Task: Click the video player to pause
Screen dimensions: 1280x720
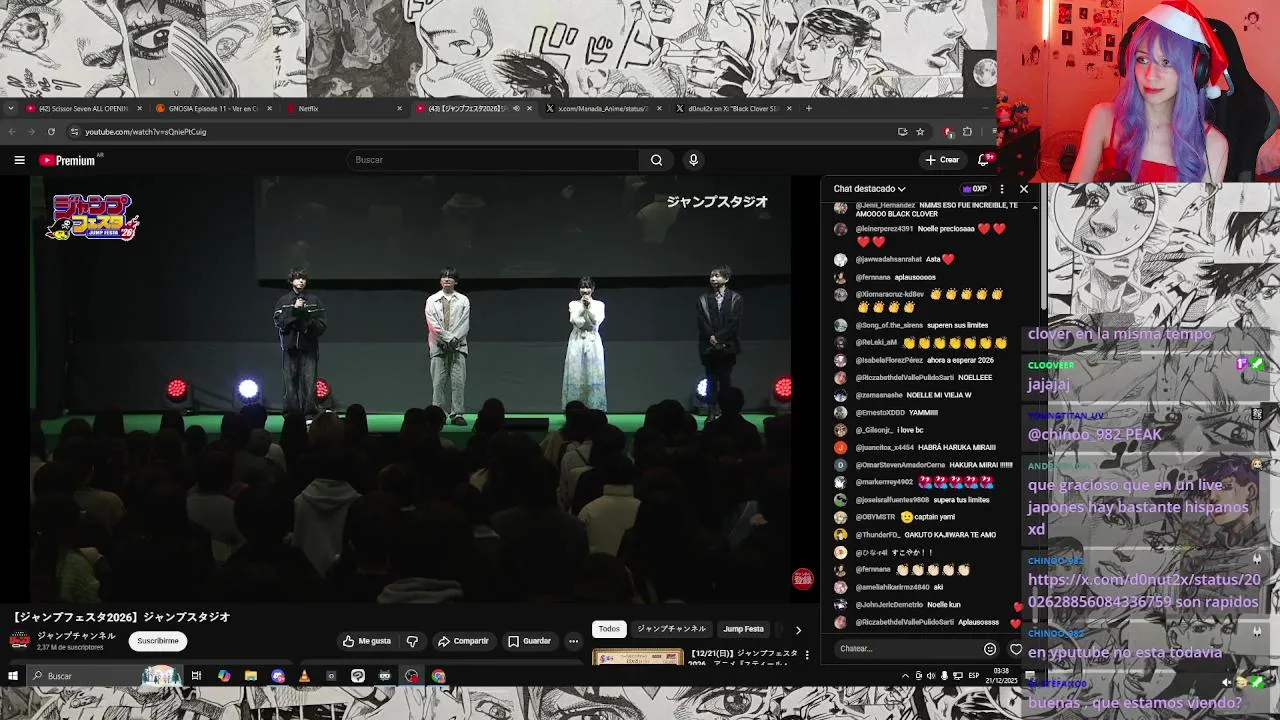Action: 411,390
